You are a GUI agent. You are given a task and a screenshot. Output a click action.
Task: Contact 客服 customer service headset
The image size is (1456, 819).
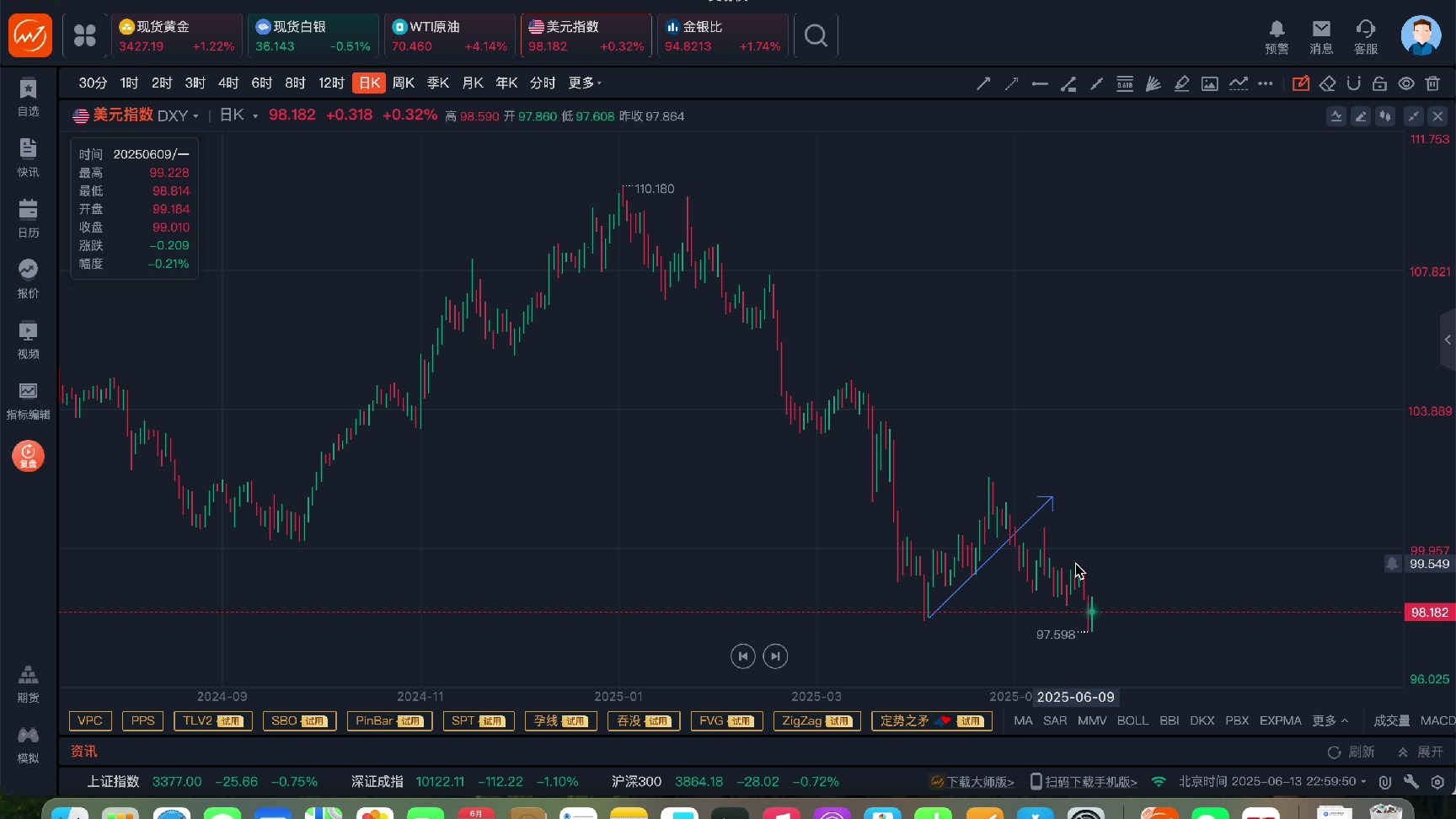click(x=1366, y=37)
